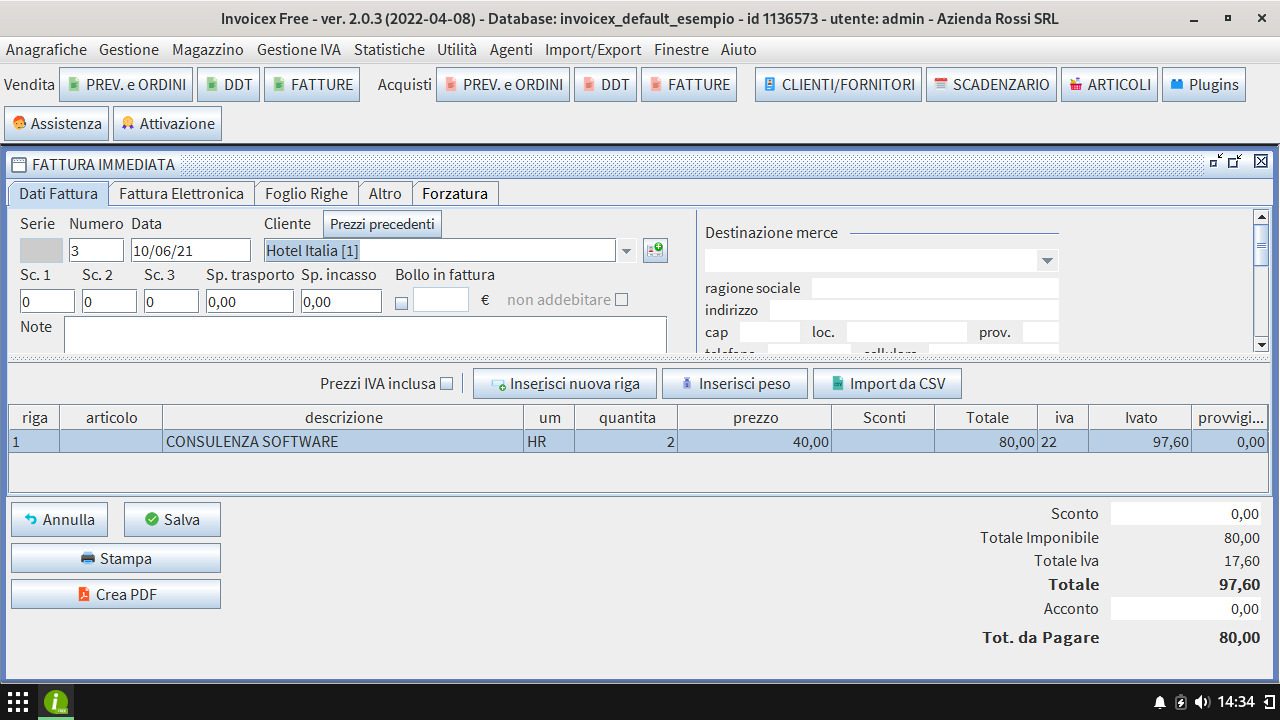The image size is (1280, 720).
Task: Enable the Prezzi IVA inclusa checkbox
Action: pyautogui.click(x=447, y=383)
